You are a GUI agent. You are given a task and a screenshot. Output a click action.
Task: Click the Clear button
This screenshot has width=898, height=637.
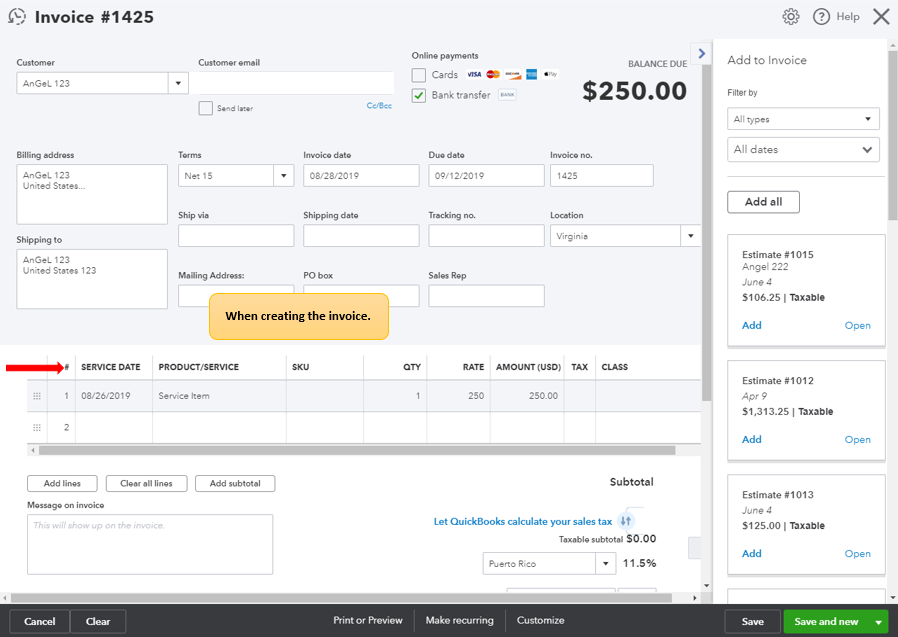tap(98, 622)
